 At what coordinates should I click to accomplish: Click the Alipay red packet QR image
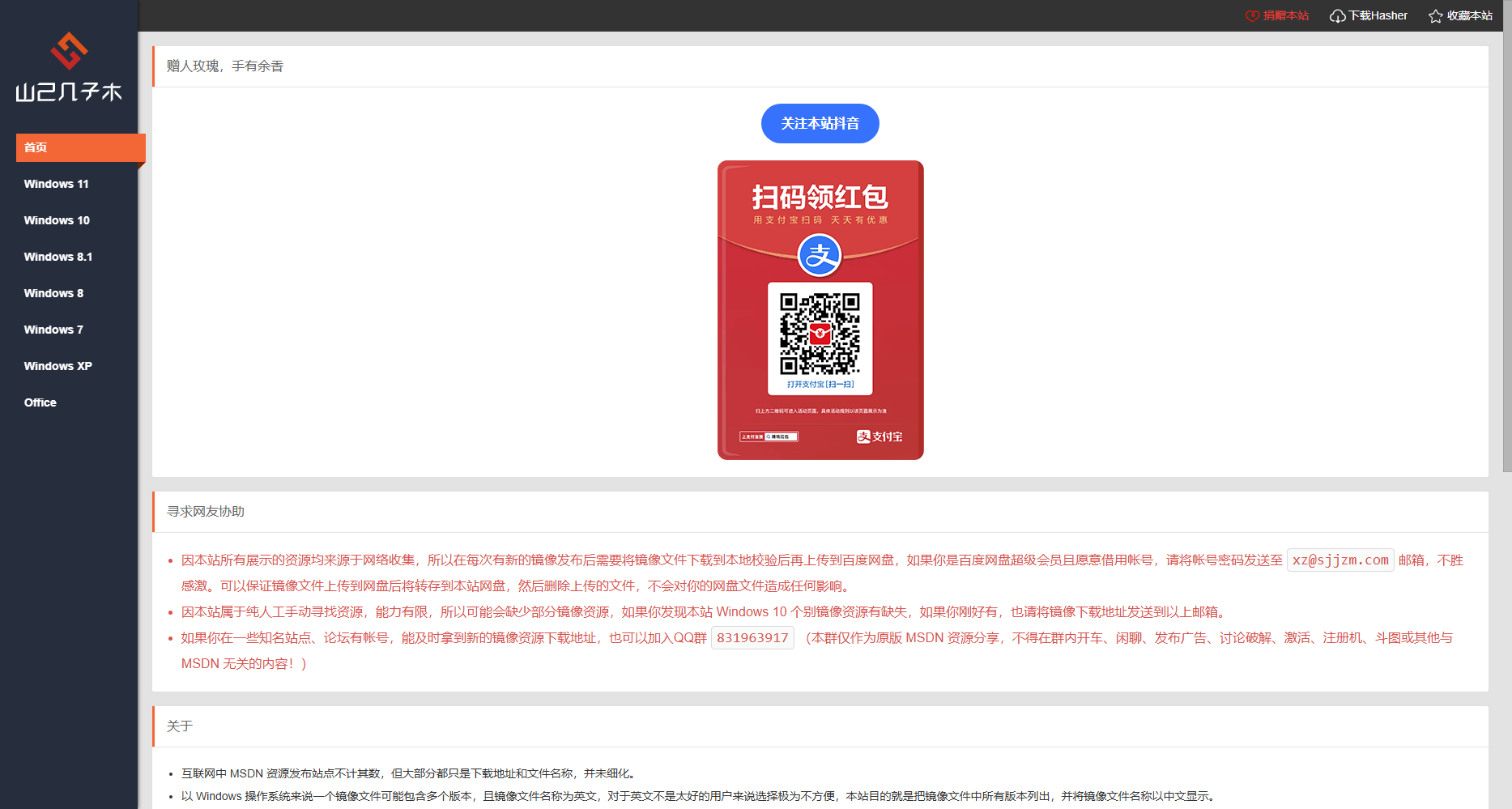[x=820, y=310]
